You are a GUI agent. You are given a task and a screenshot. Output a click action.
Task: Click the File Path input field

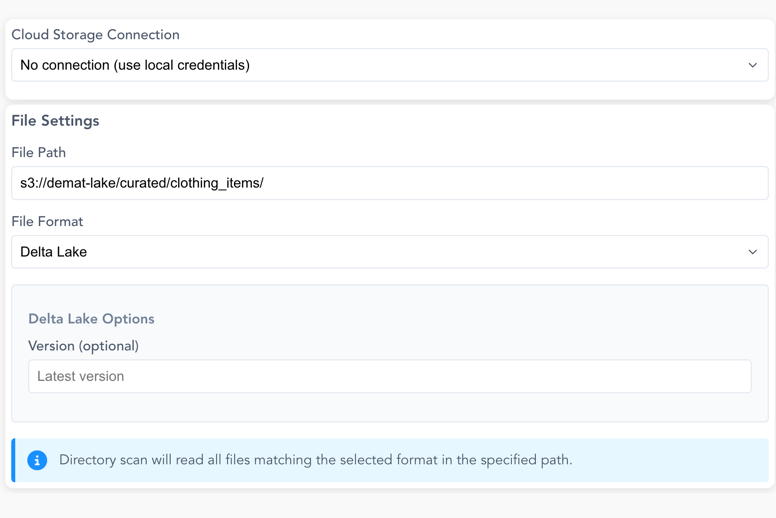tap(389, 183)
